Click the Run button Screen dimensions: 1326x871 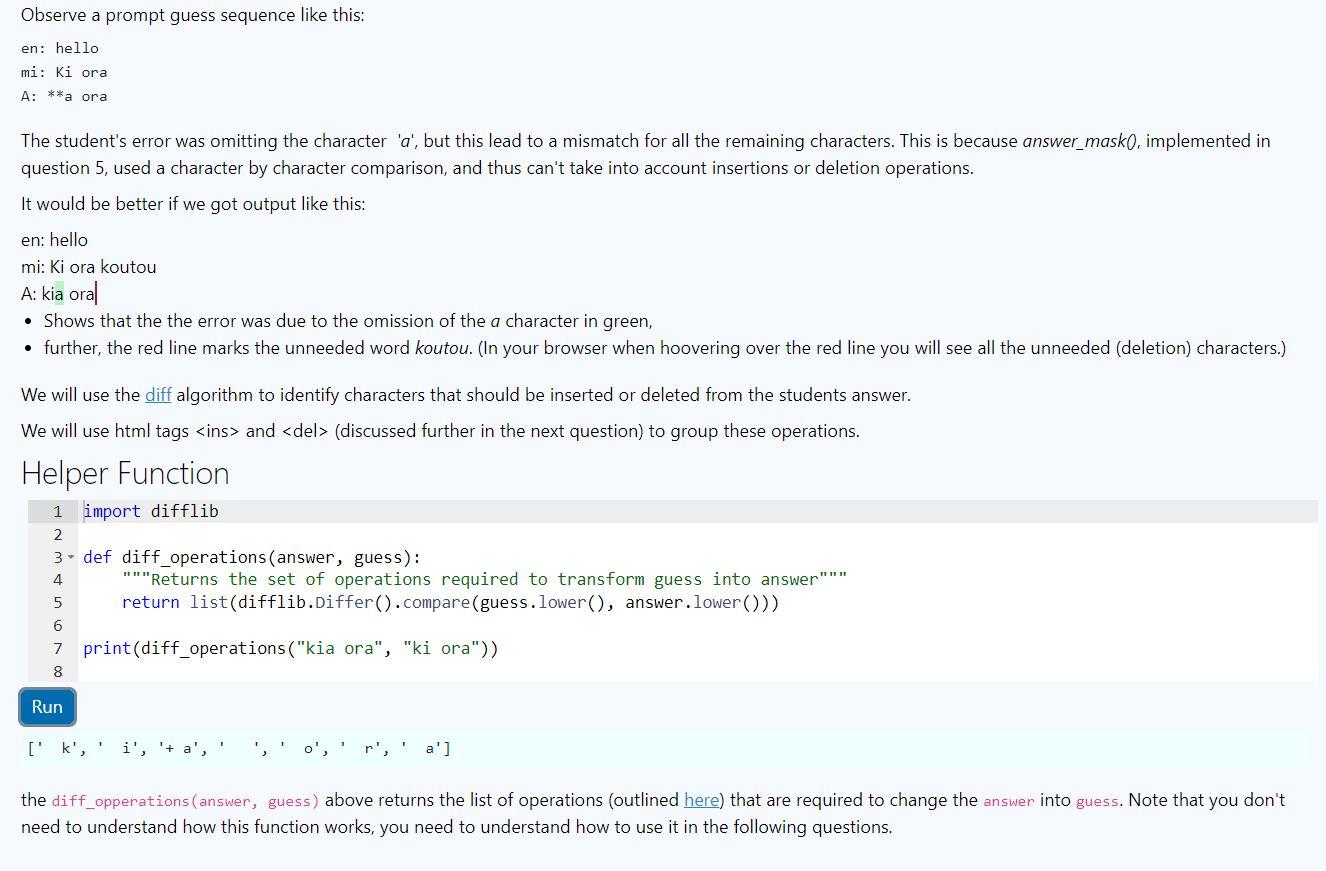[47, 707]
